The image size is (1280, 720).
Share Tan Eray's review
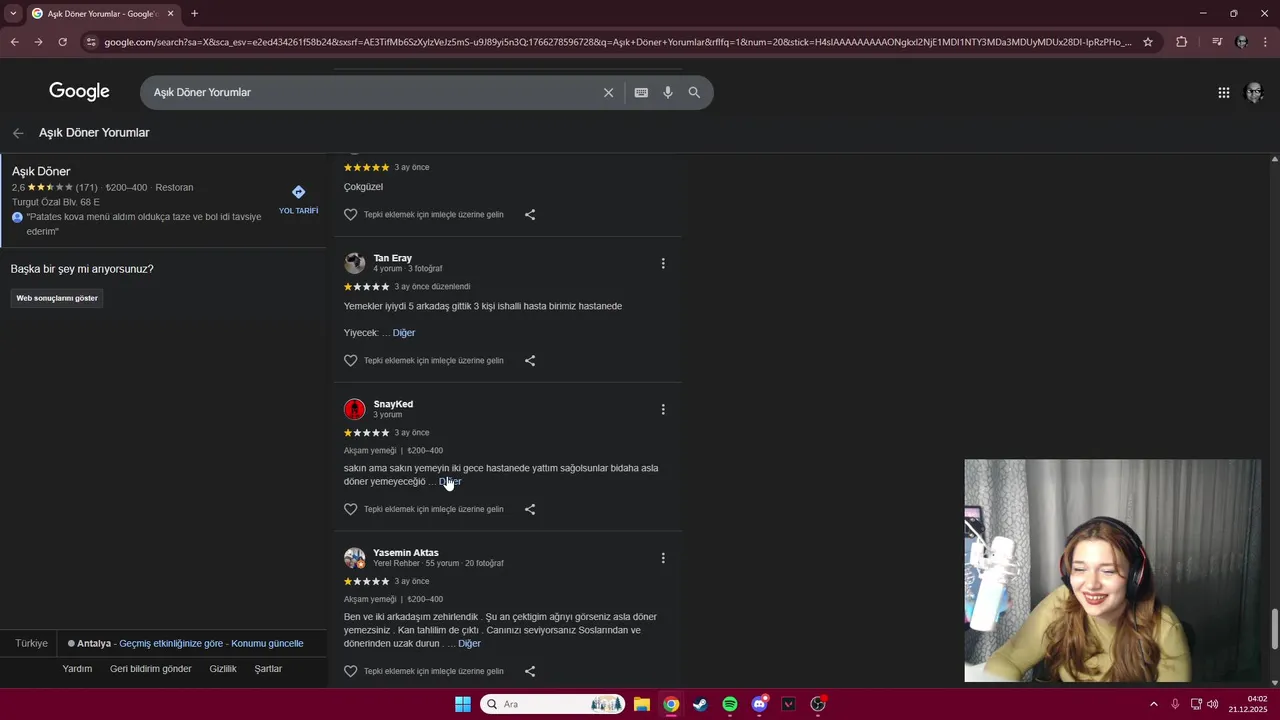pos(530,361)
